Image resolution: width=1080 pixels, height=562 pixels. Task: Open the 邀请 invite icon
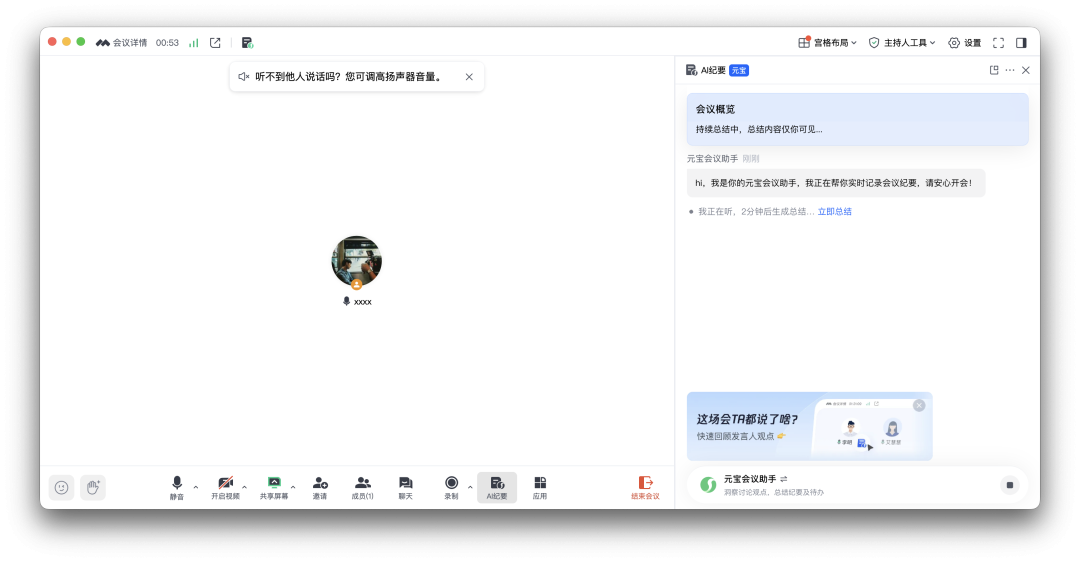320,486
